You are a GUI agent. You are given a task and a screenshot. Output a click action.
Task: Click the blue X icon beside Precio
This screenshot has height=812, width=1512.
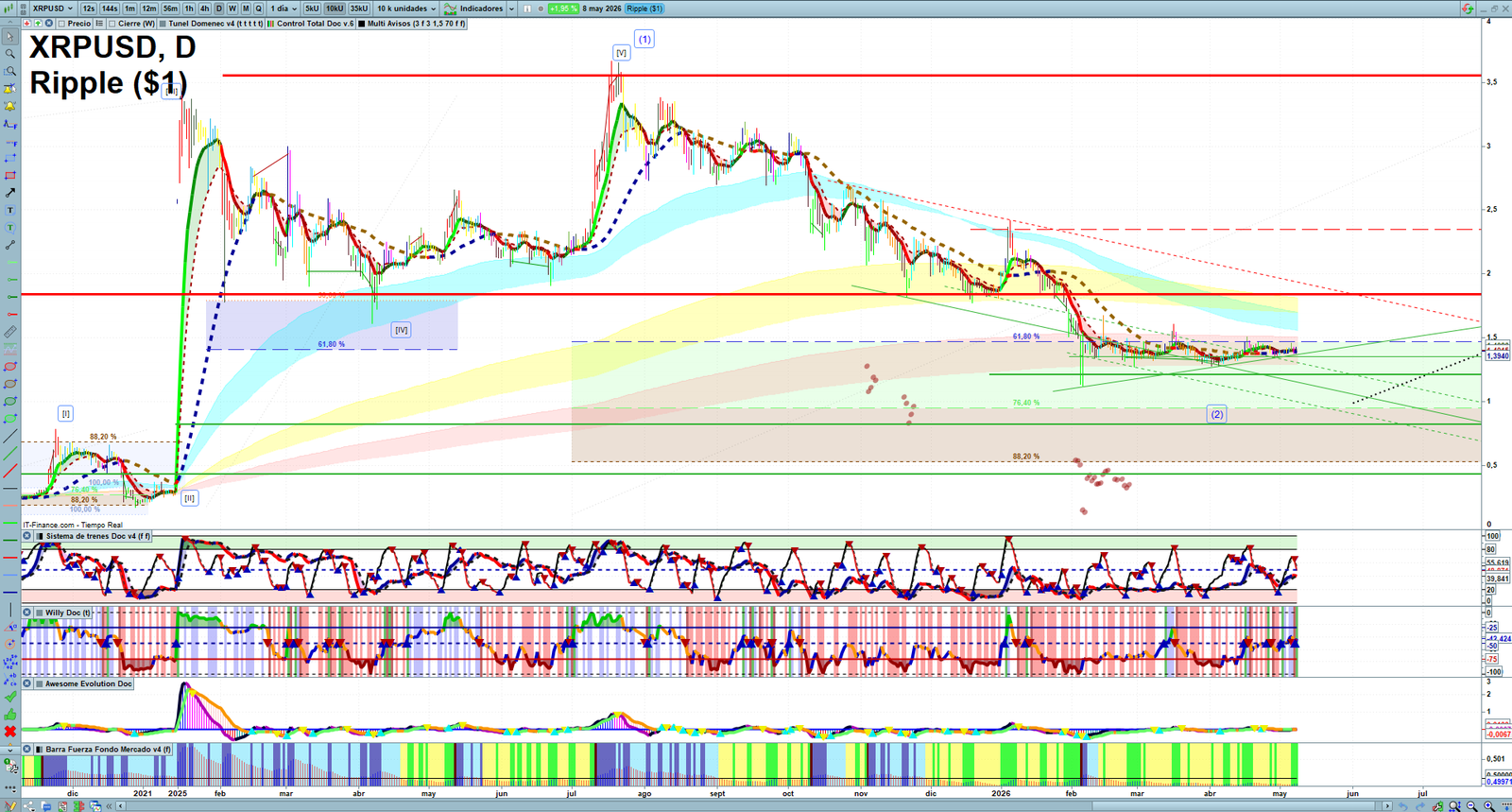[48, 23]
